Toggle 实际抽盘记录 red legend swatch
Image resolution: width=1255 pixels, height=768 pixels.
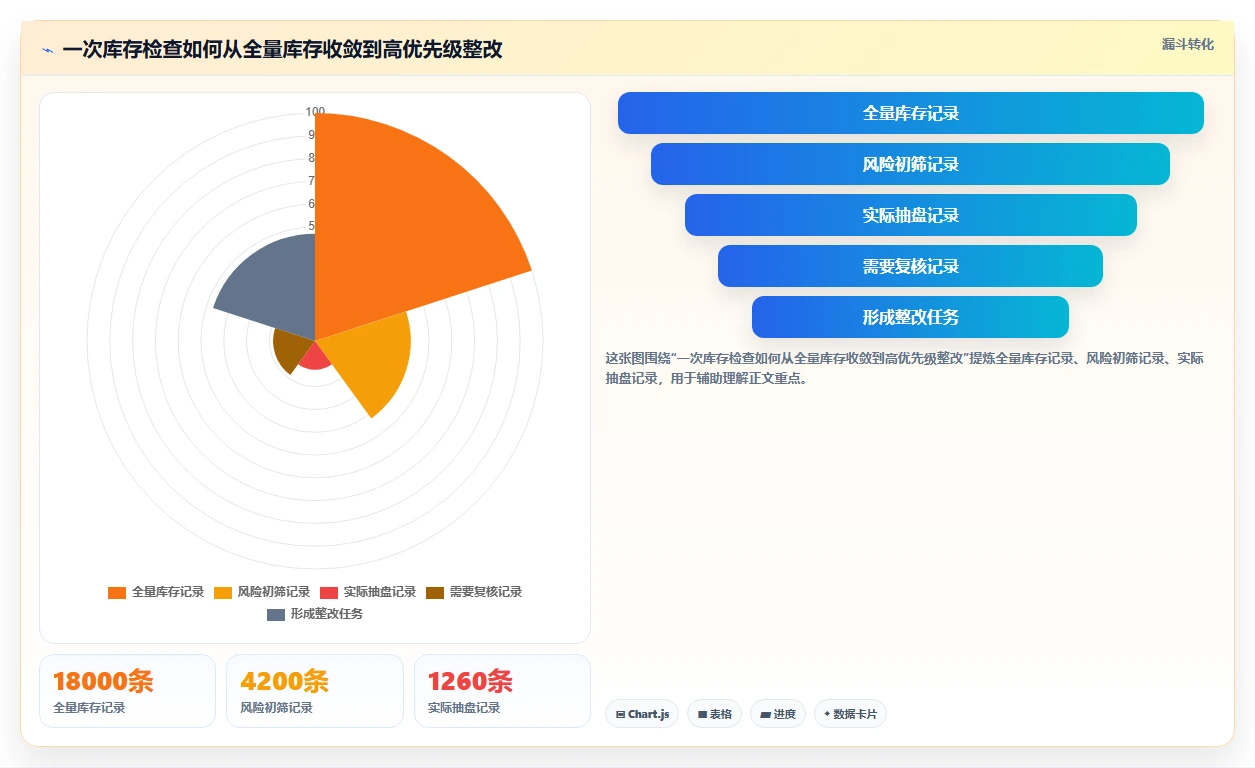329,592
